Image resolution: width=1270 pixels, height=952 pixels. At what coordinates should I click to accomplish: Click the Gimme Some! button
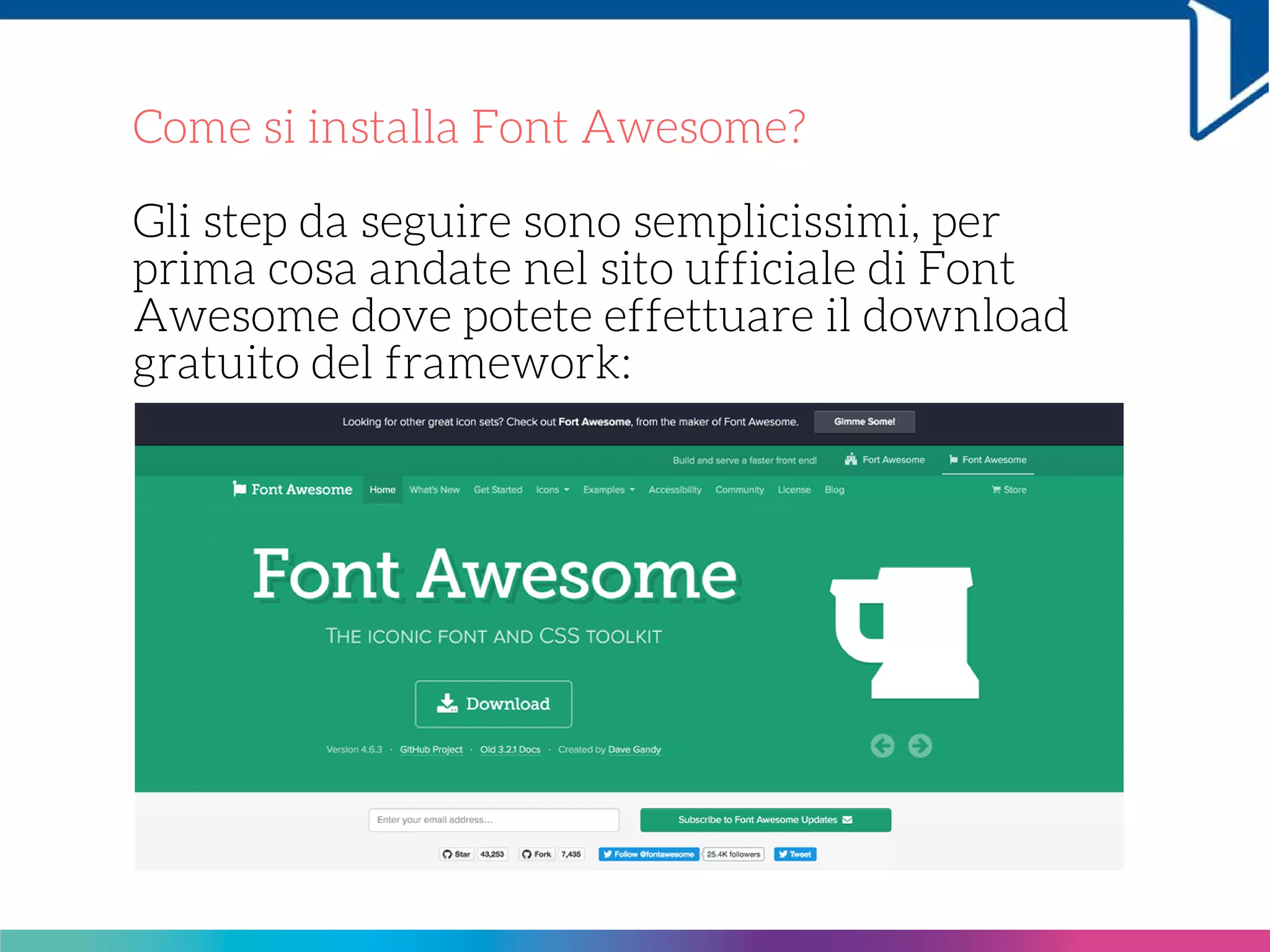(864, 421)
